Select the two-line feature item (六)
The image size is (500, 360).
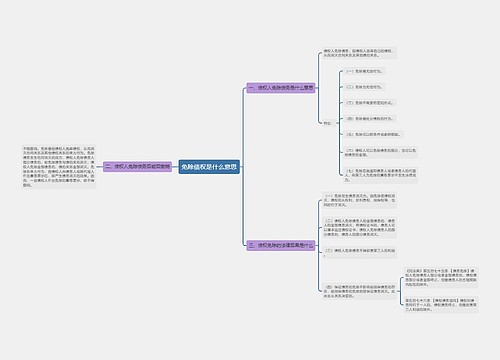click(x=380, y=152)
